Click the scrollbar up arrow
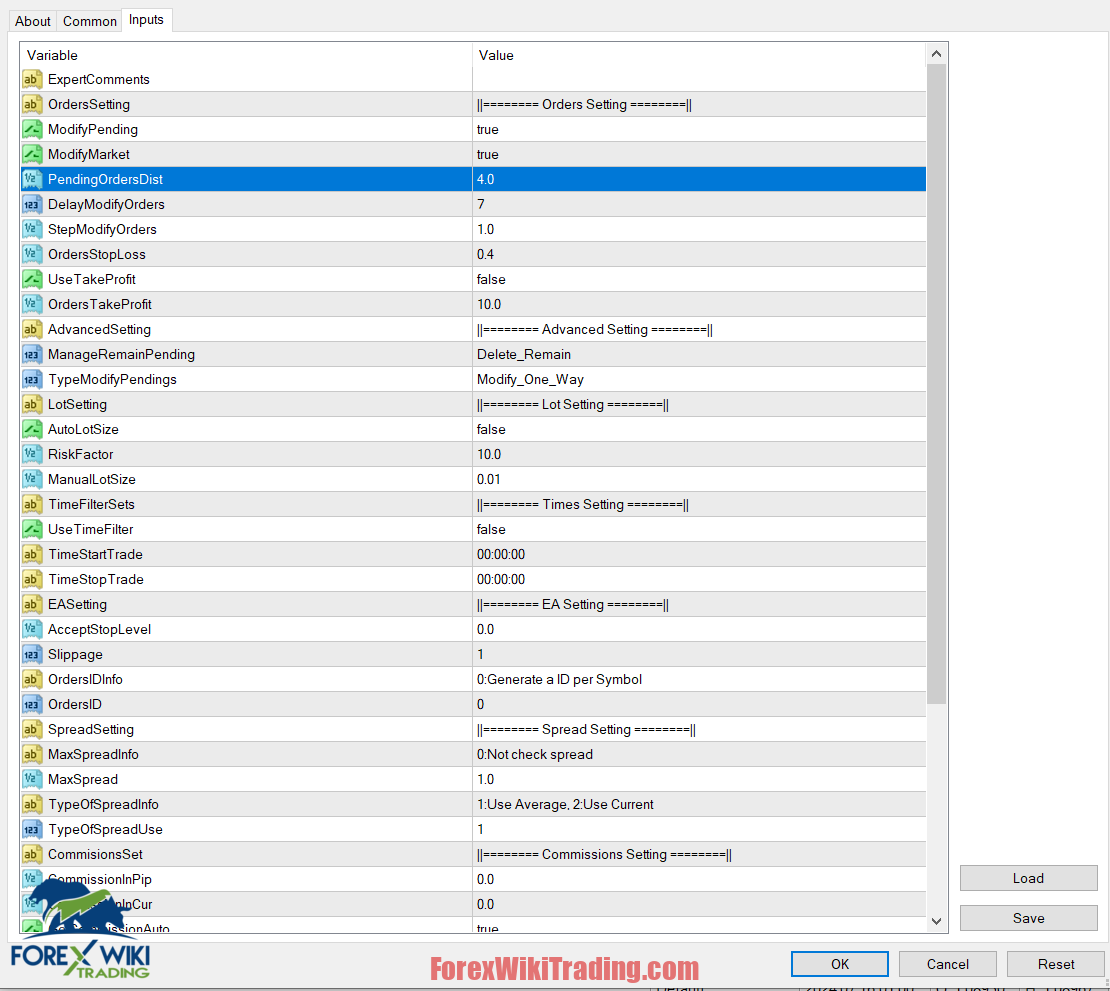Image resolution: width=1110 pixels, height=991 pixels. (936, 54)
